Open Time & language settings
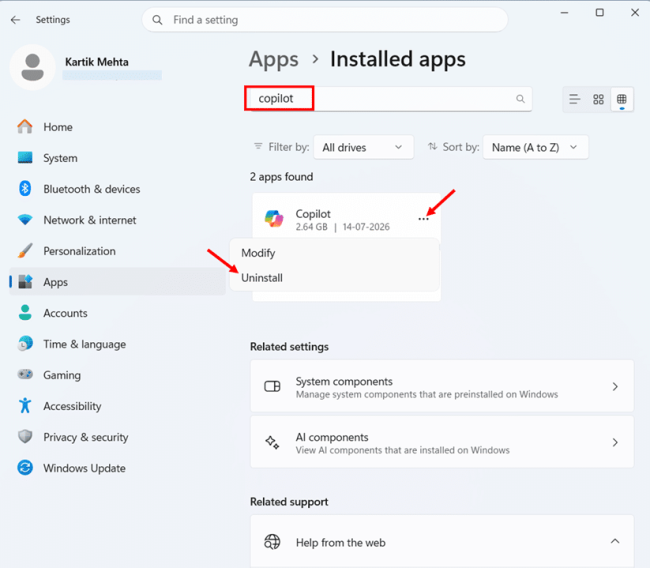Screen dimensions: 650x568 118,344
